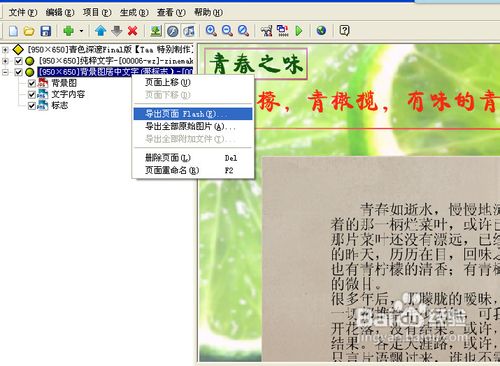Open the 项目(P) menu
This screenshot has width=500, height=366.
pyautogui.click(x=97, y=13)
